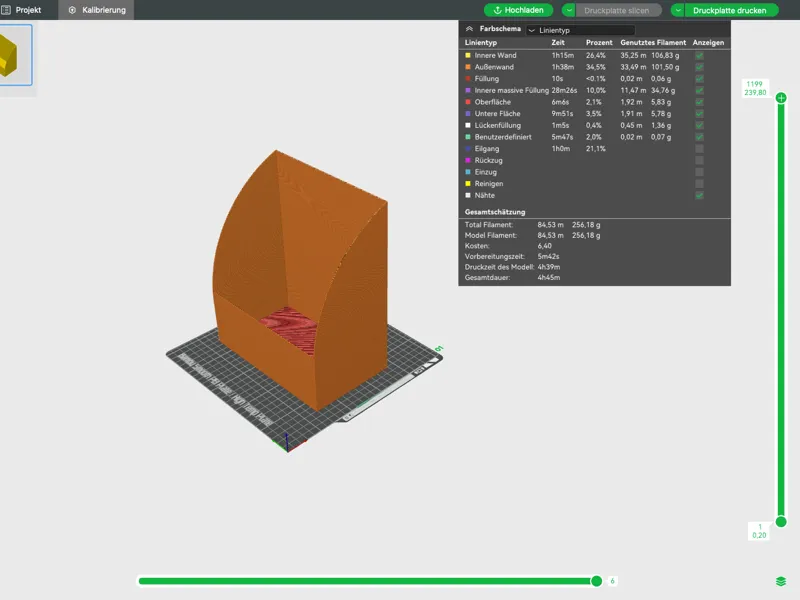The image size is (800, 600).
Task: Click the yellow Innere Wand color square
Action: tap(468, 55)
